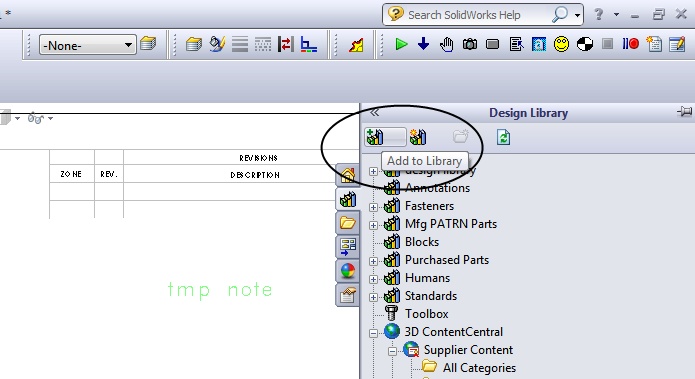Open the View Palette tab
The image size is (695, 379).
[348, 246]
